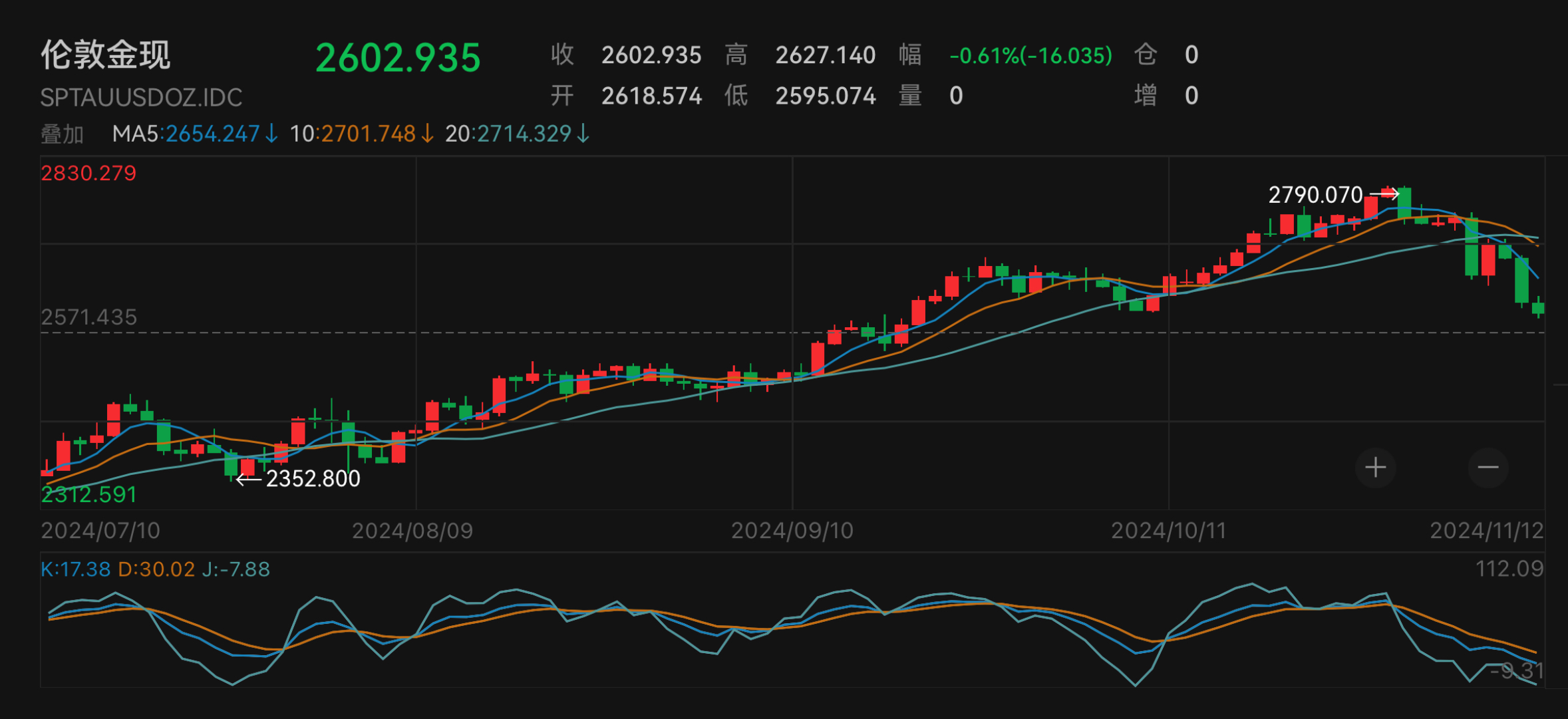Click the large 2602.935 current price
Viewport: 1568px width, 719px height.
tap(398, 58)
